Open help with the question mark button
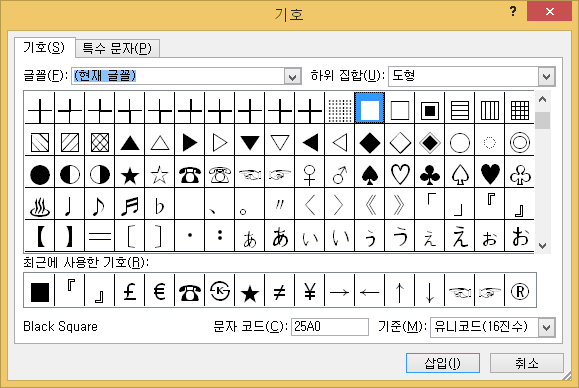The height and width of the screenshot is (388, 579). [x=513, y=11]
